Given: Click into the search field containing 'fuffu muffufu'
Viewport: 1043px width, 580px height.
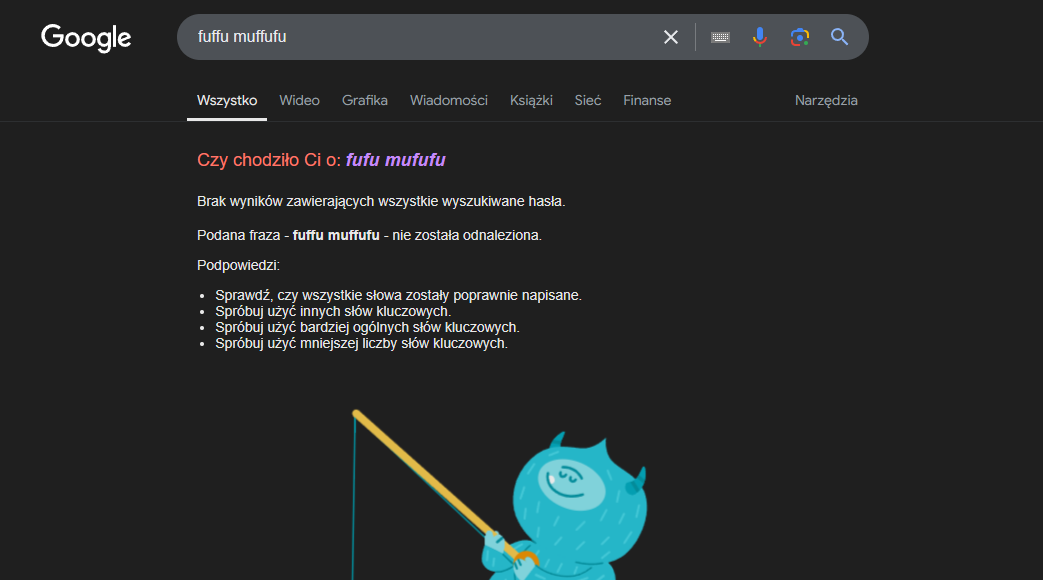Looking at the screenshot, I should [420, 37].
